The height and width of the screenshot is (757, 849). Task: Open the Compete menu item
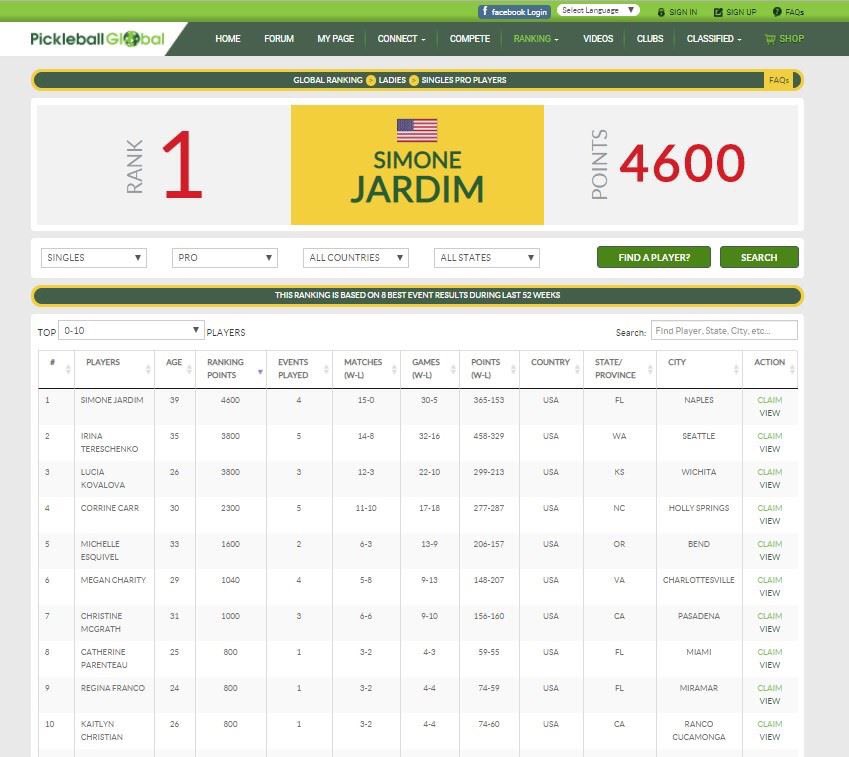[469, 38]
